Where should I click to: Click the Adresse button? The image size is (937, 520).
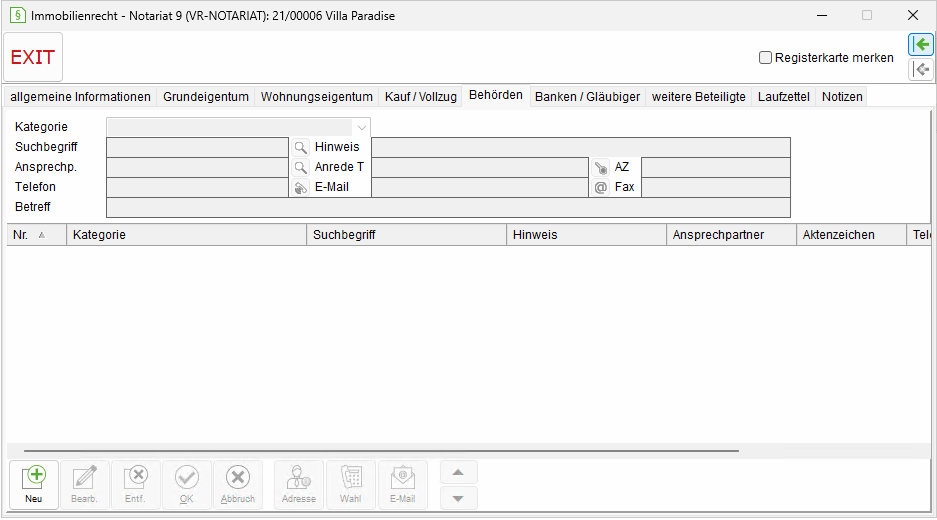click(x=299, y=485)
